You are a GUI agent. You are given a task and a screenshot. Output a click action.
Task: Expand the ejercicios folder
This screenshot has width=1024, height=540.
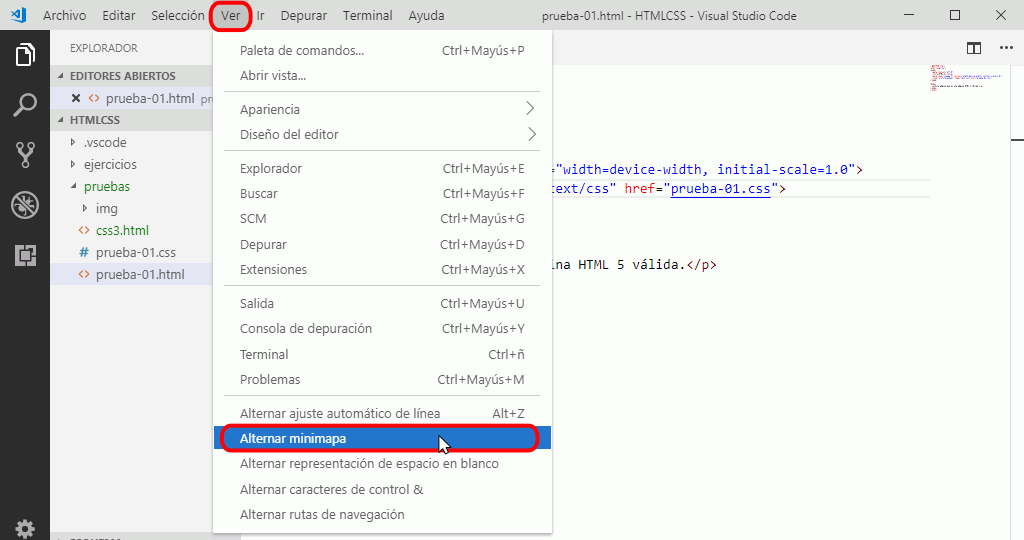[x=72, y=164]
